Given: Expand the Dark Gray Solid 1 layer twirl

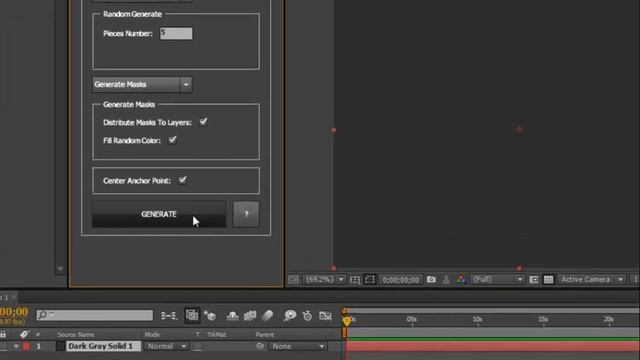Looking at the screenshot, I should [16, 346].
